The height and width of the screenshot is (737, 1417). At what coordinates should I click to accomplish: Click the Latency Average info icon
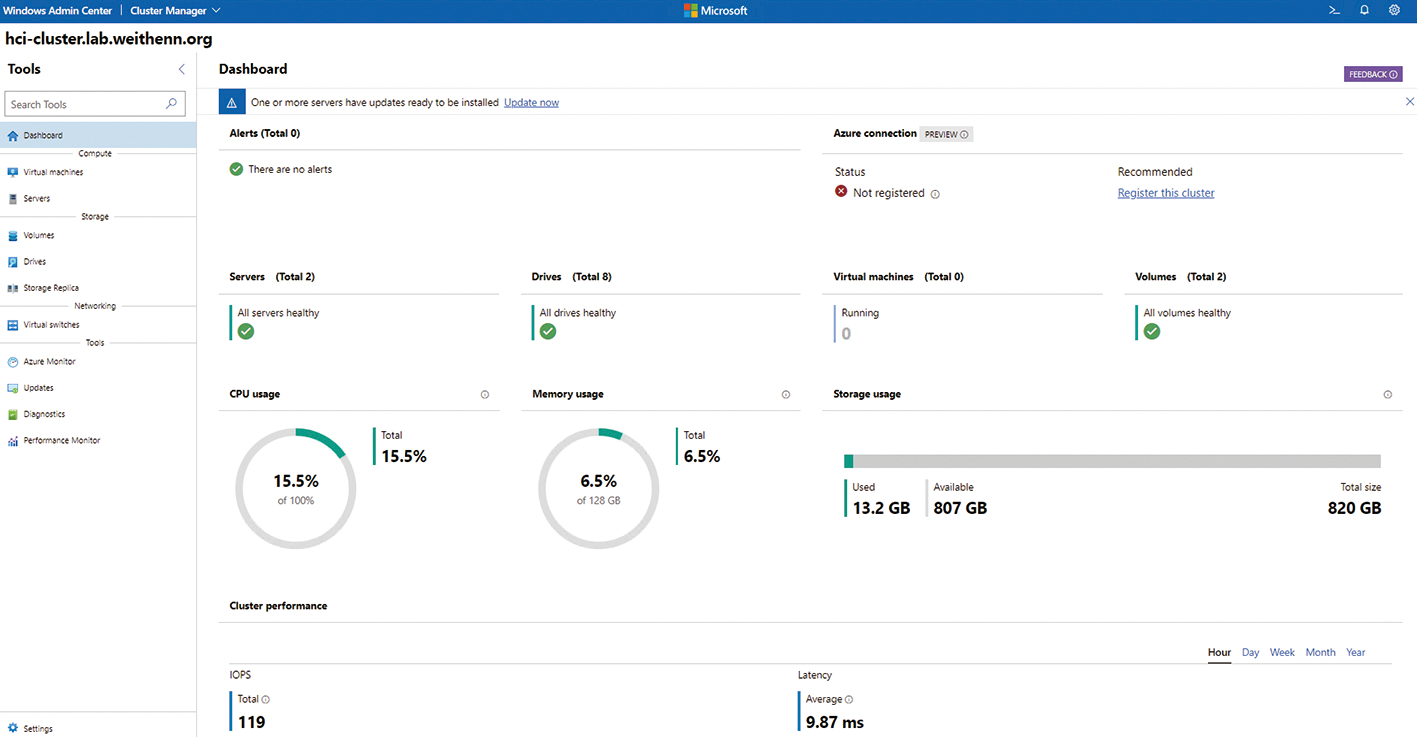[x=849, y=700]
